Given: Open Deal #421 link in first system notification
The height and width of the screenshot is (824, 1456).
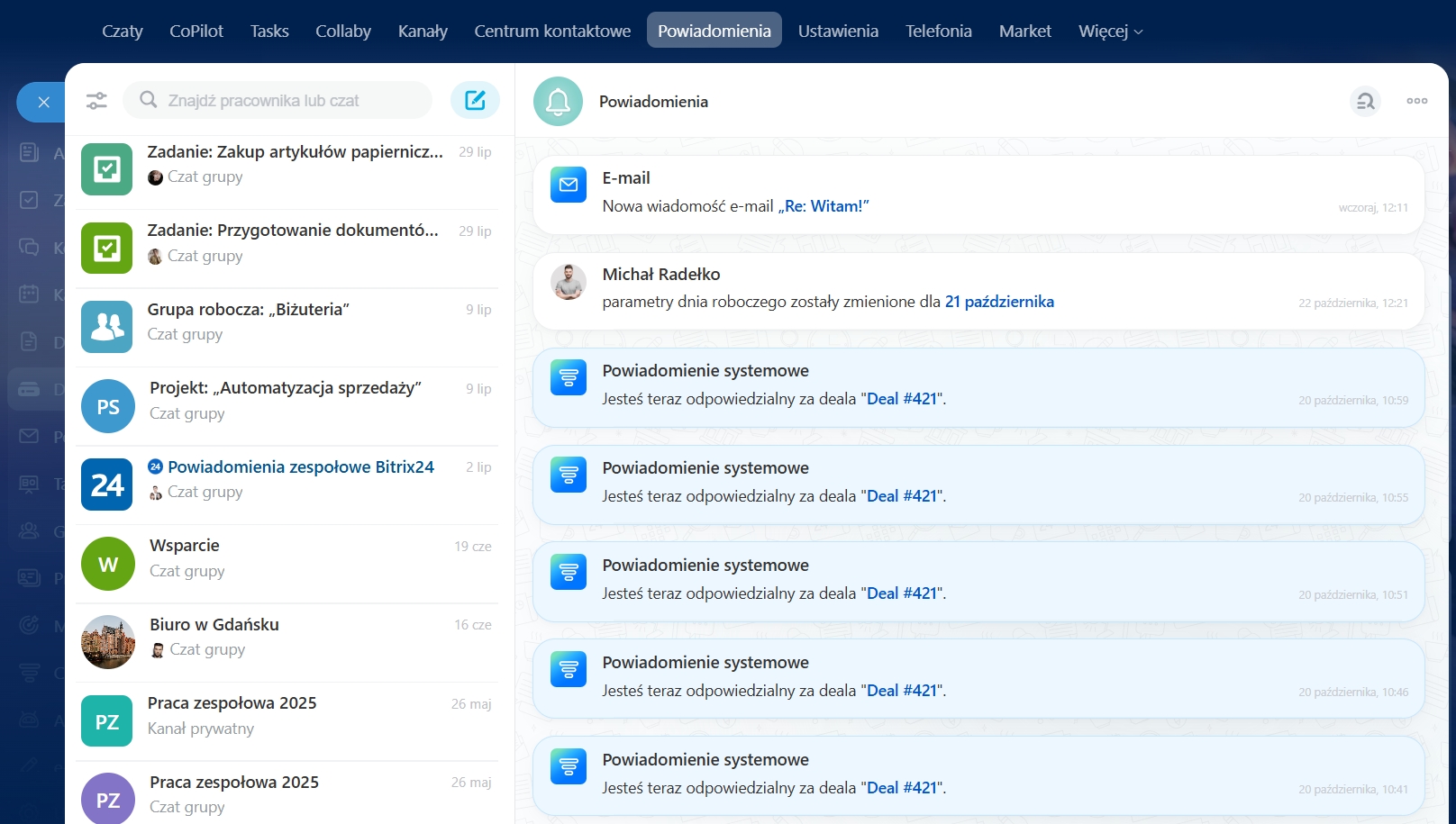Looking at the screenshot, I should (x=902, y=399).
